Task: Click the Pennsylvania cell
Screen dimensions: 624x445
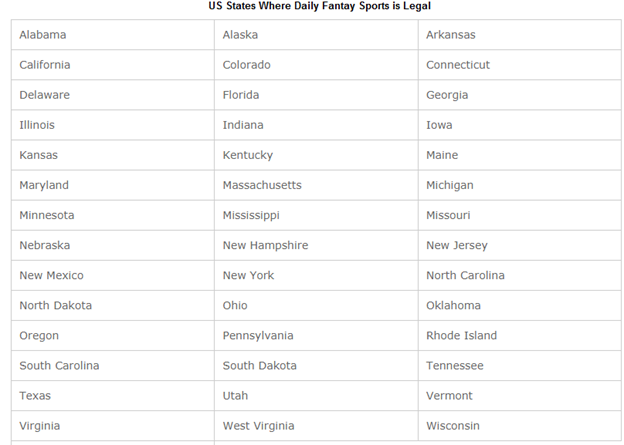Action: coord(316,336)
